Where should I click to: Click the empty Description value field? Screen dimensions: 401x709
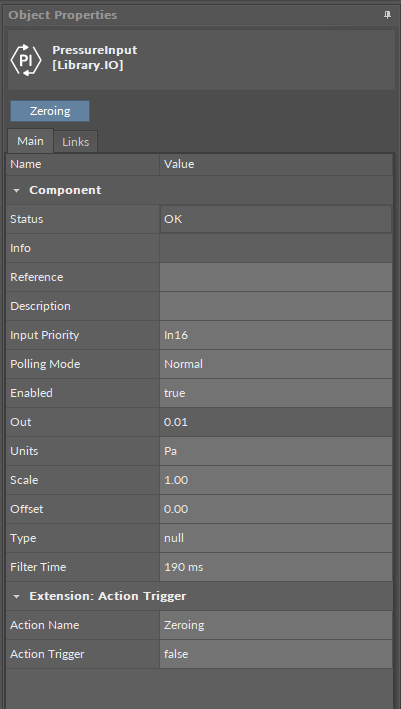click(276, 306)
